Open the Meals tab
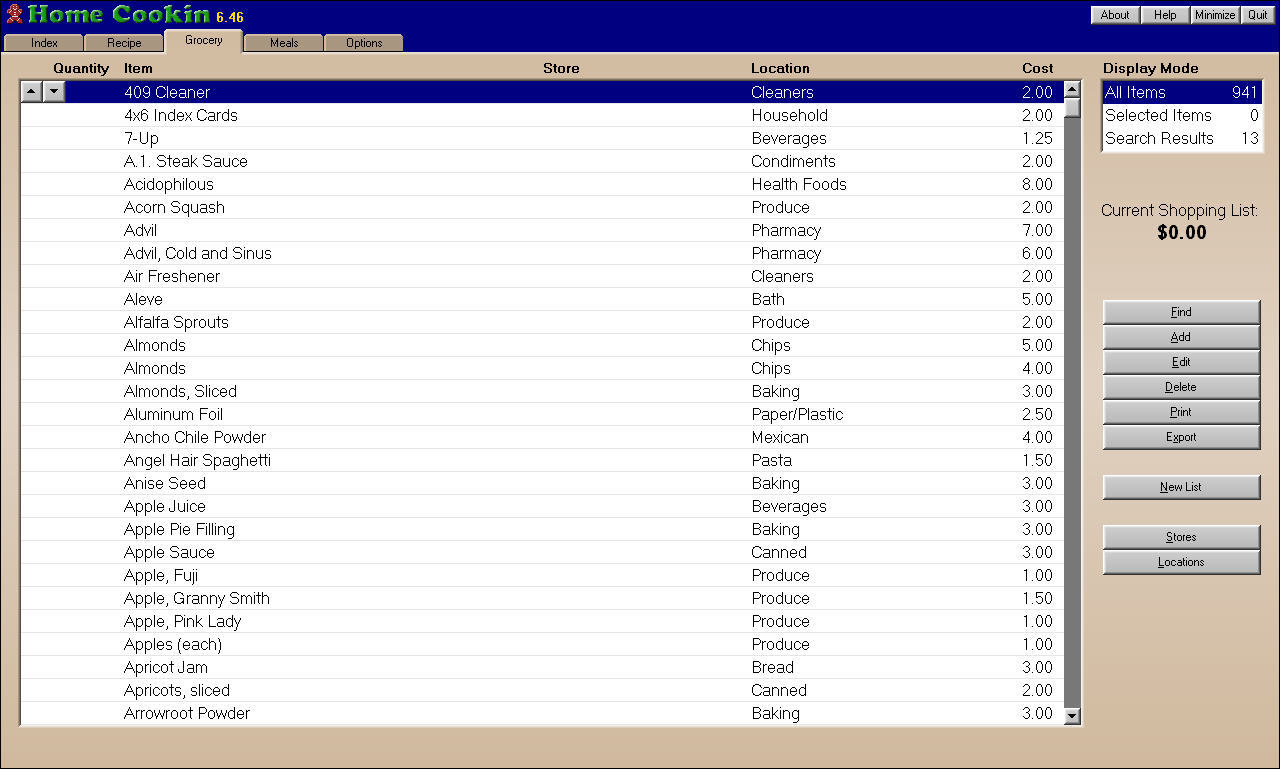Viewport: 1280px width, 769px height. click(284, 43)
